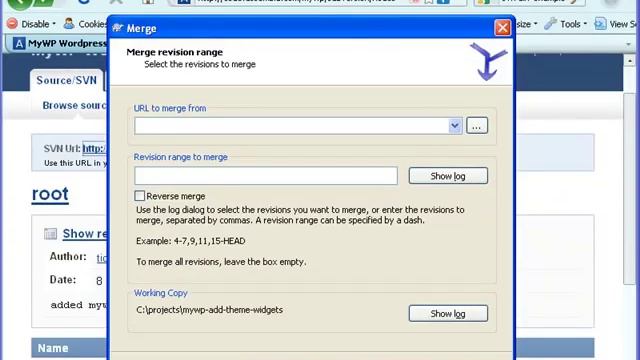Screen dimensions: 640x360
Task: Click the tab list dropdown arrow
Action: [628, 44]
